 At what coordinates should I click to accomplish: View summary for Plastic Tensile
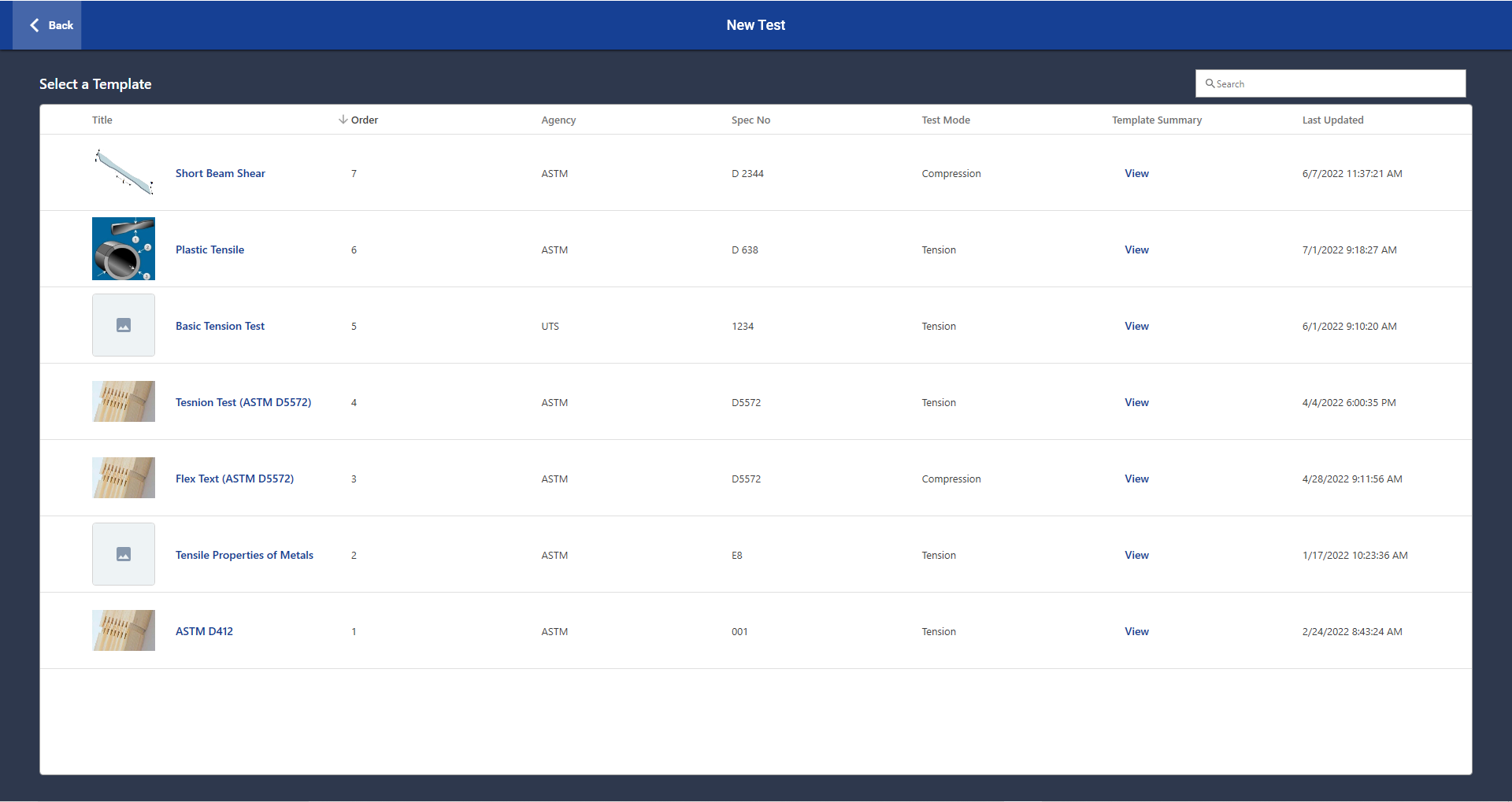click(1136, 249)
